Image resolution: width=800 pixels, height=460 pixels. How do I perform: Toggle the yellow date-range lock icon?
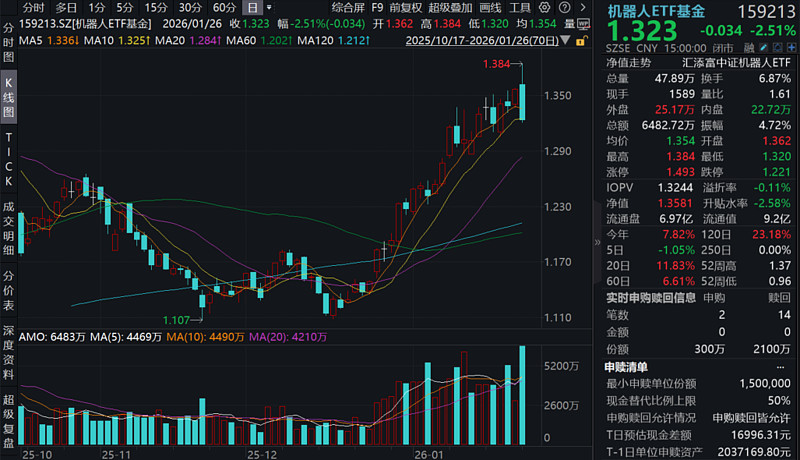581,40
